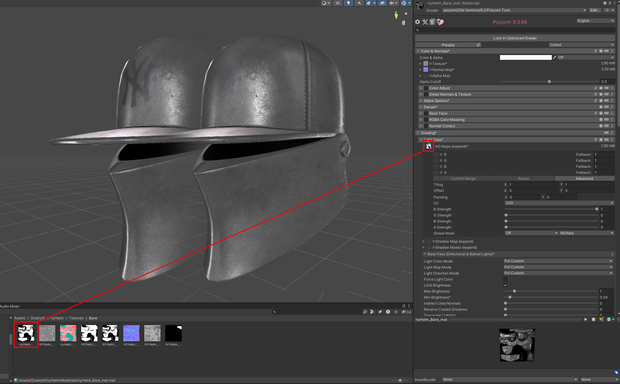Expand the Shadow Map section
Image resolution: width=620 pixels, height=384 pixels.
point(423,241)
